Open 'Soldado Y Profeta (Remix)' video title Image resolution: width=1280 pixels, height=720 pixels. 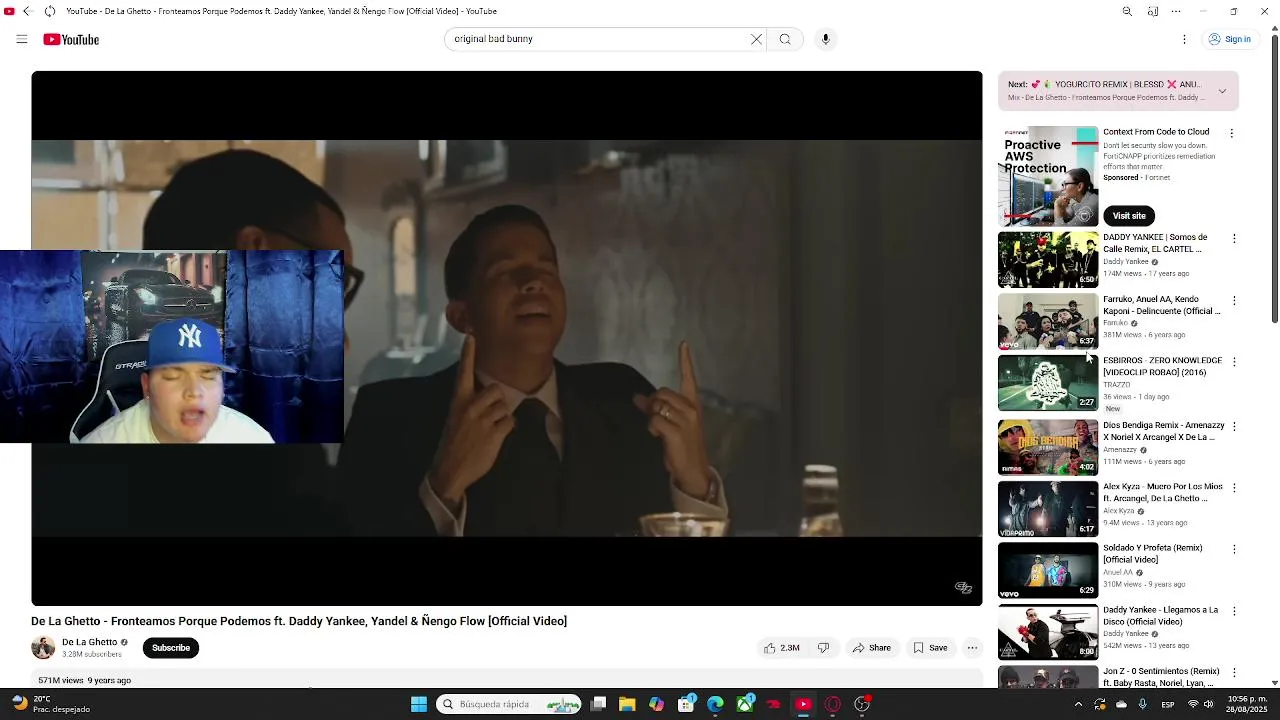pos(1153,554)
